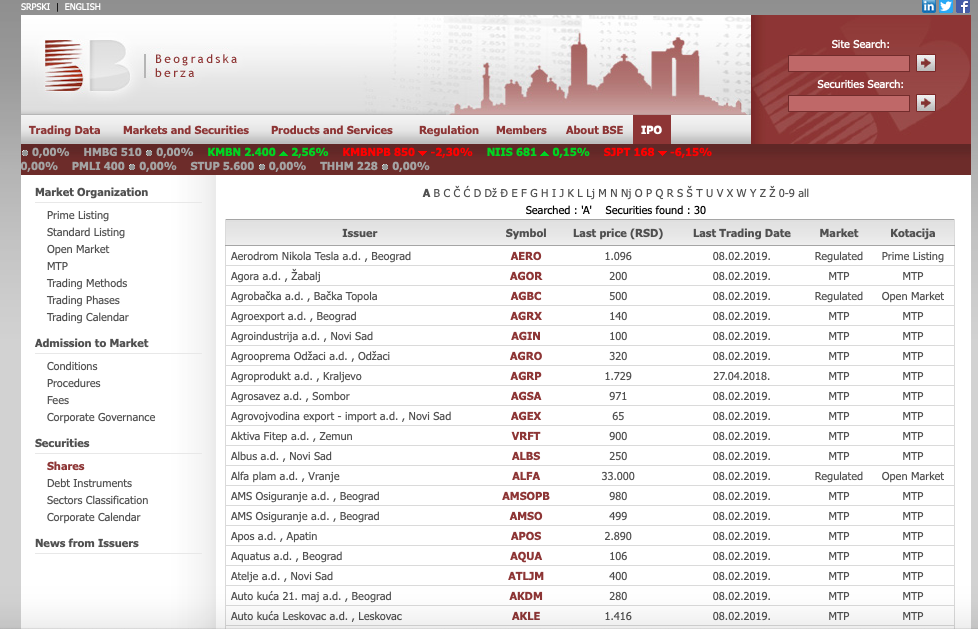The image size is (978, 629).
Task: Click the Last price (RSD) column header
Action: [x=618, y=233]
